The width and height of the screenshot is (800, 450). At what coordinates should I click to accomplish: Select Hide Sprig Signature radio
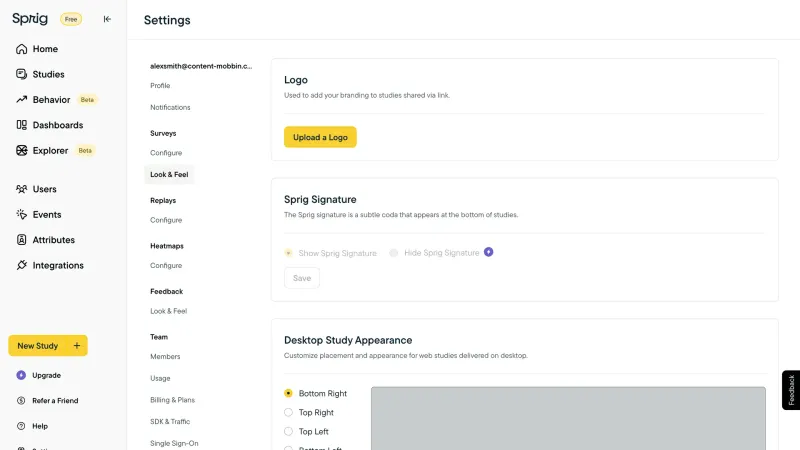coord(393,253)
